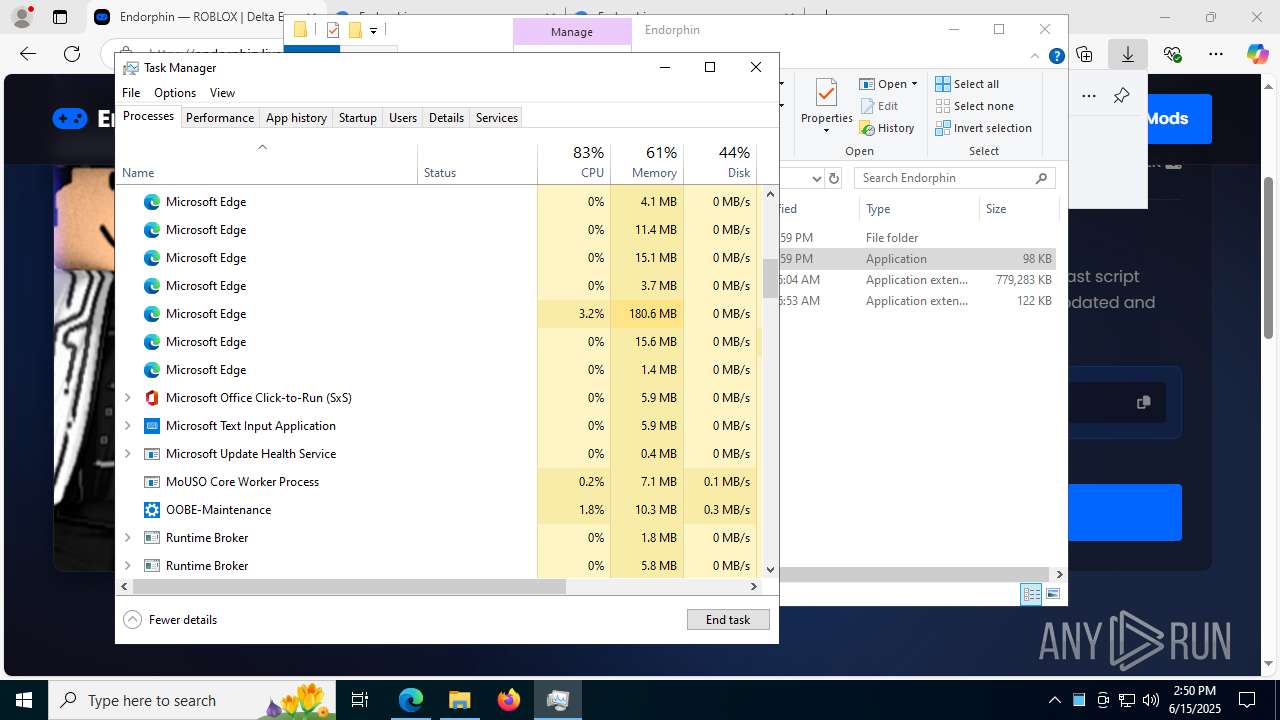Open the View menu in Task Manager
Viewport: 1280px width, 720px height.
point(222,93)
